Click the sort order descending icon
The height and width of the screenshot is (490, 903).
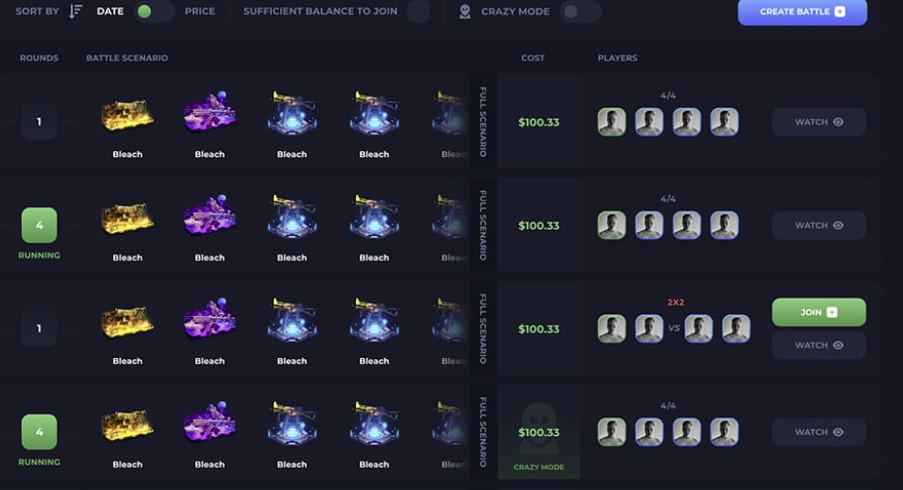(x=75, y=11)
